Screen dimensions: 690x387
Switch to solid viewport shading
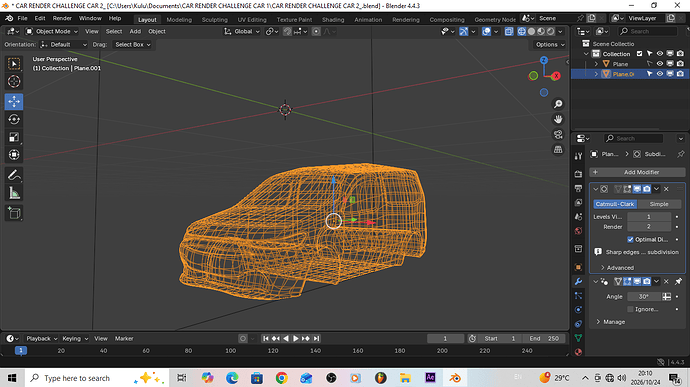[x=531, y=31]
